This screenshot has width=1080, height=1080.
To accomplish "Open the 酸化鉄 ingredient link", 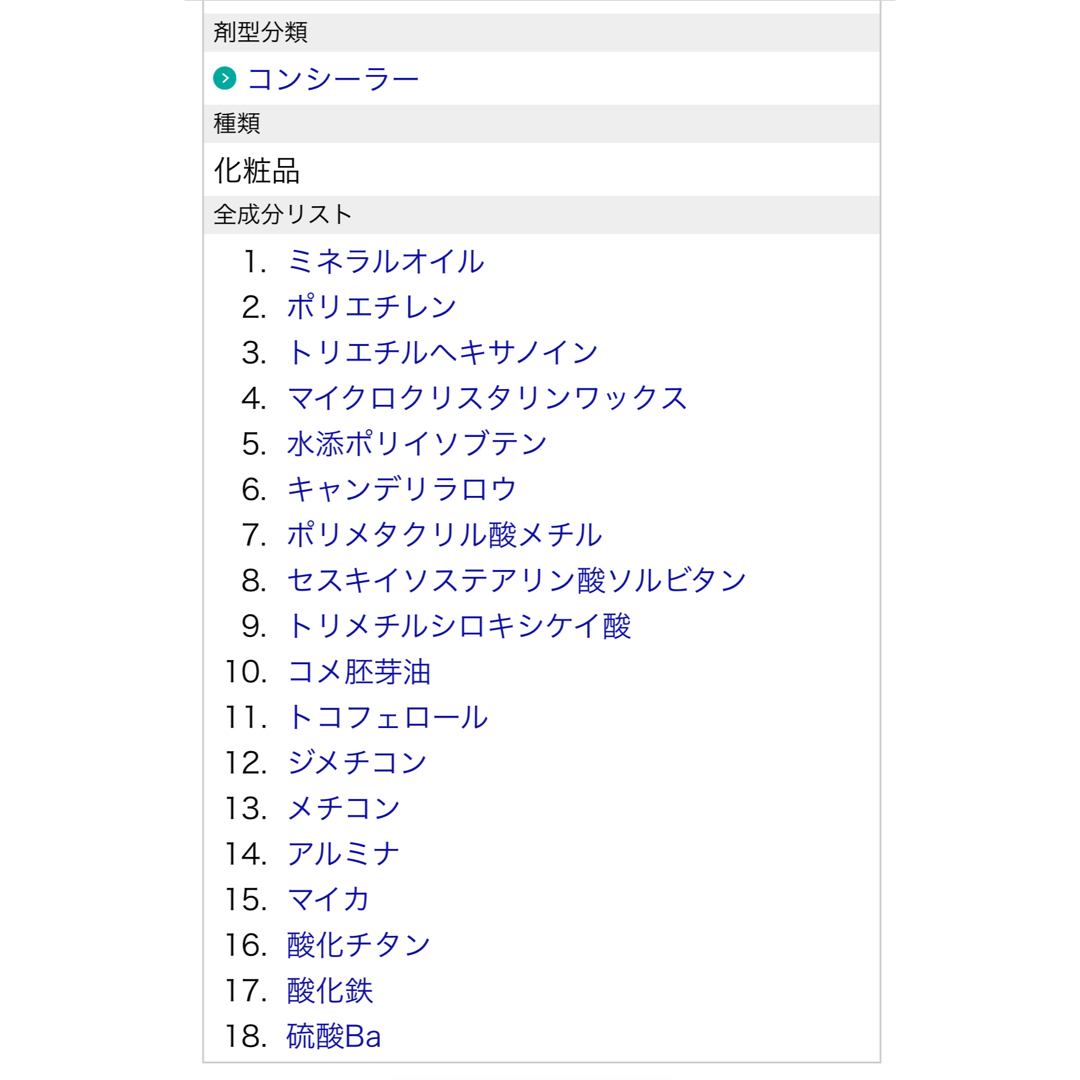I will (x=330, y=990).
